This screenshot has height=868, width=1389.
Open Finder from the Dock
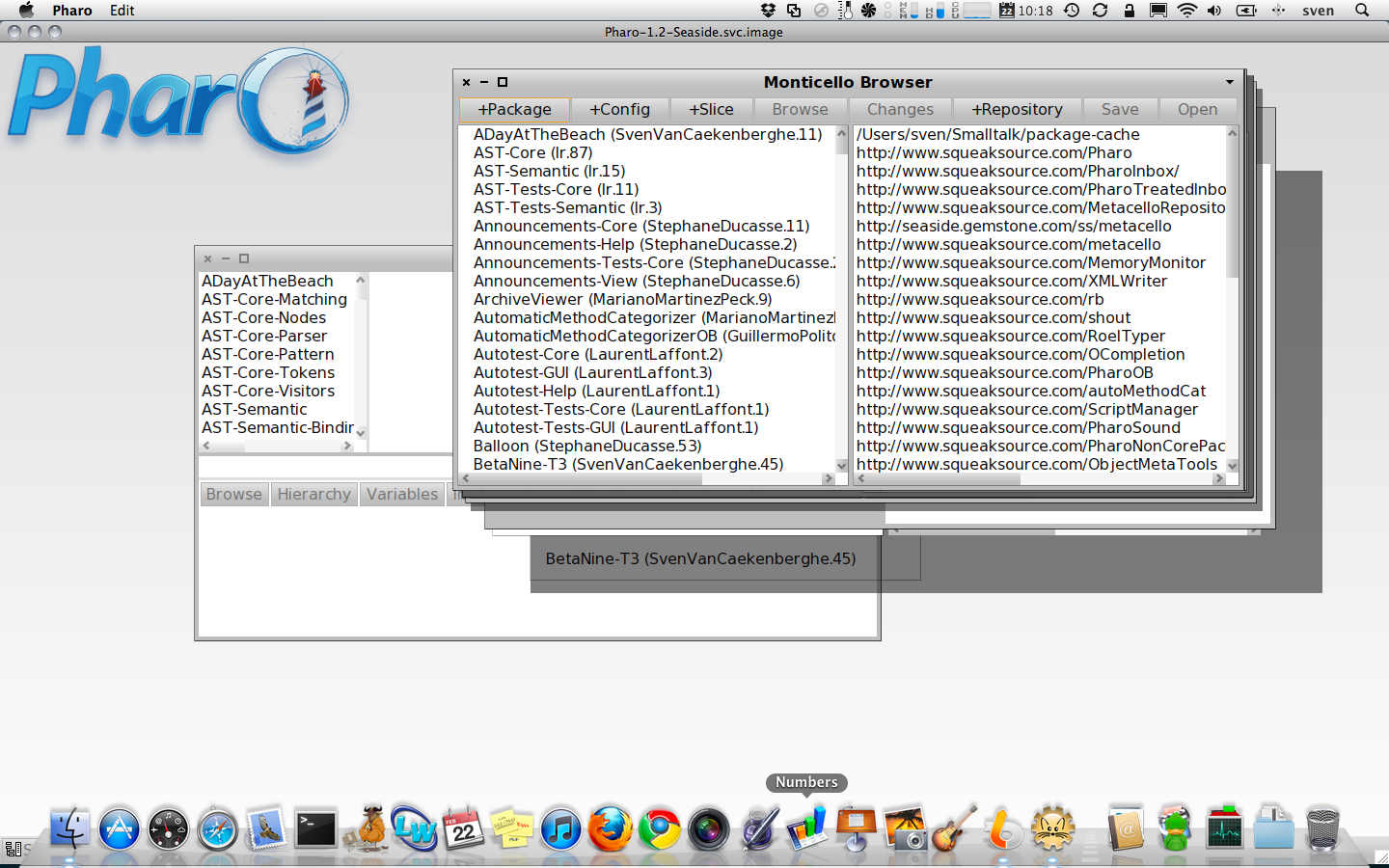pos(68,828)
